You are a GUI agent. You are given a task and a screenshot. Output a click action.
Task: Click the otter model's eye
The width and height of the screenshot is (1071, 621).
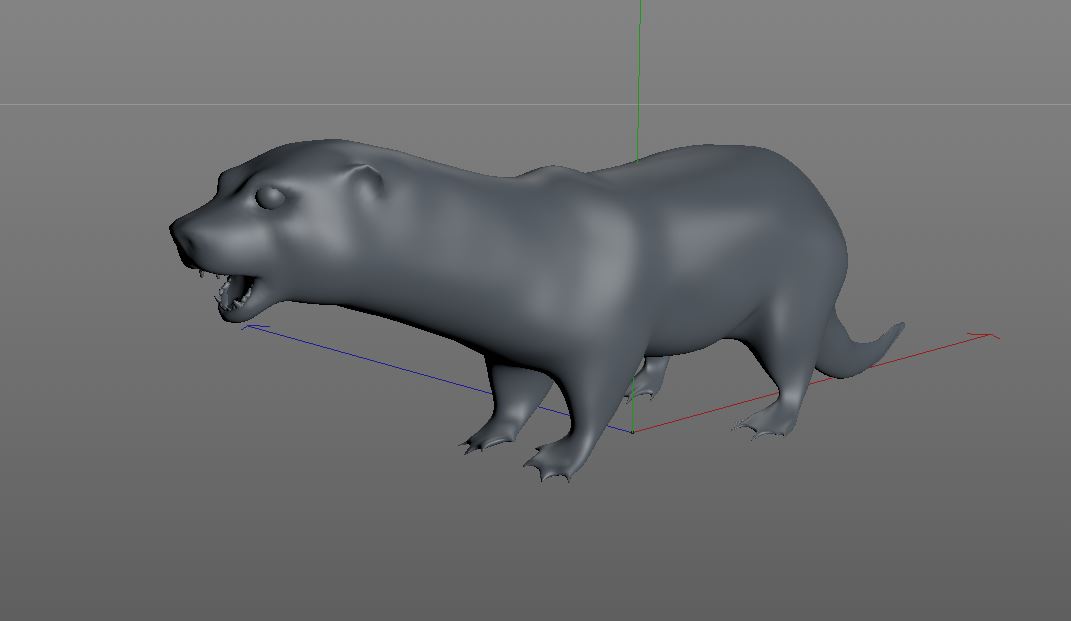pos(270,197)
